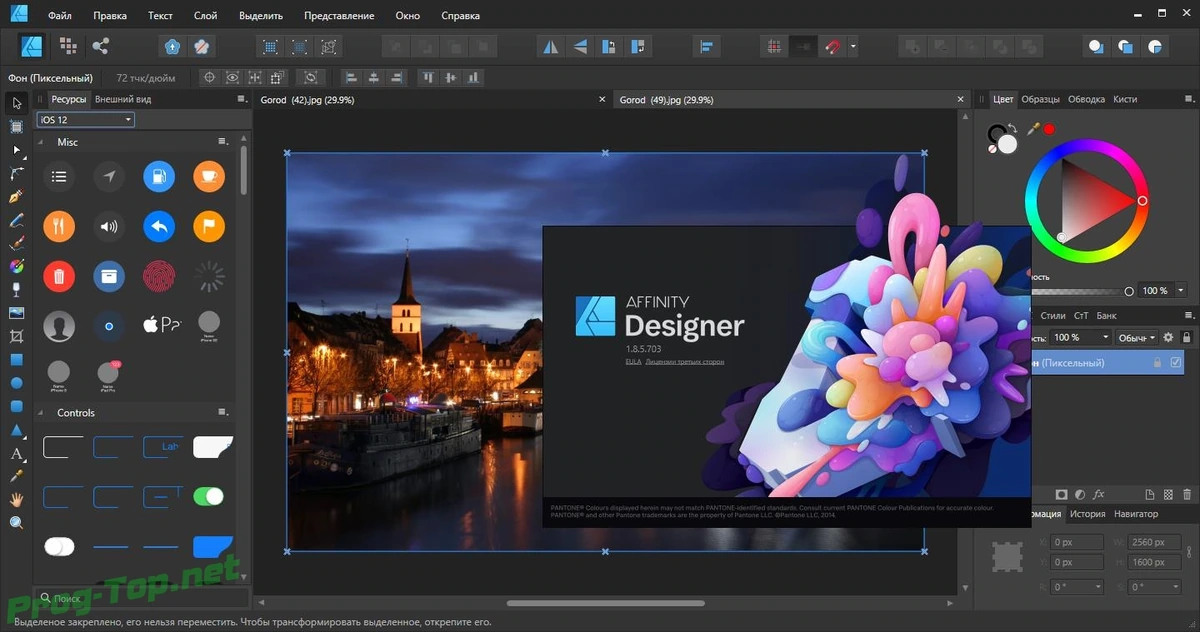The image size is (1200, 632).
Task: Switch to Pixel persona
Action: [68, 46]
